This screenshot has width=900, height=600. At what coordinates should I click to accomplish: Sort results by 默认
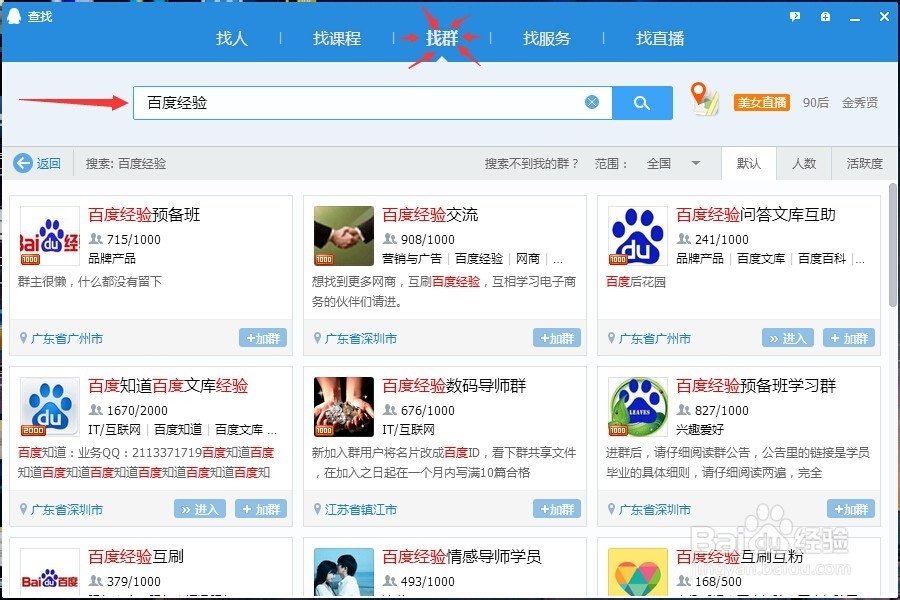748,164
